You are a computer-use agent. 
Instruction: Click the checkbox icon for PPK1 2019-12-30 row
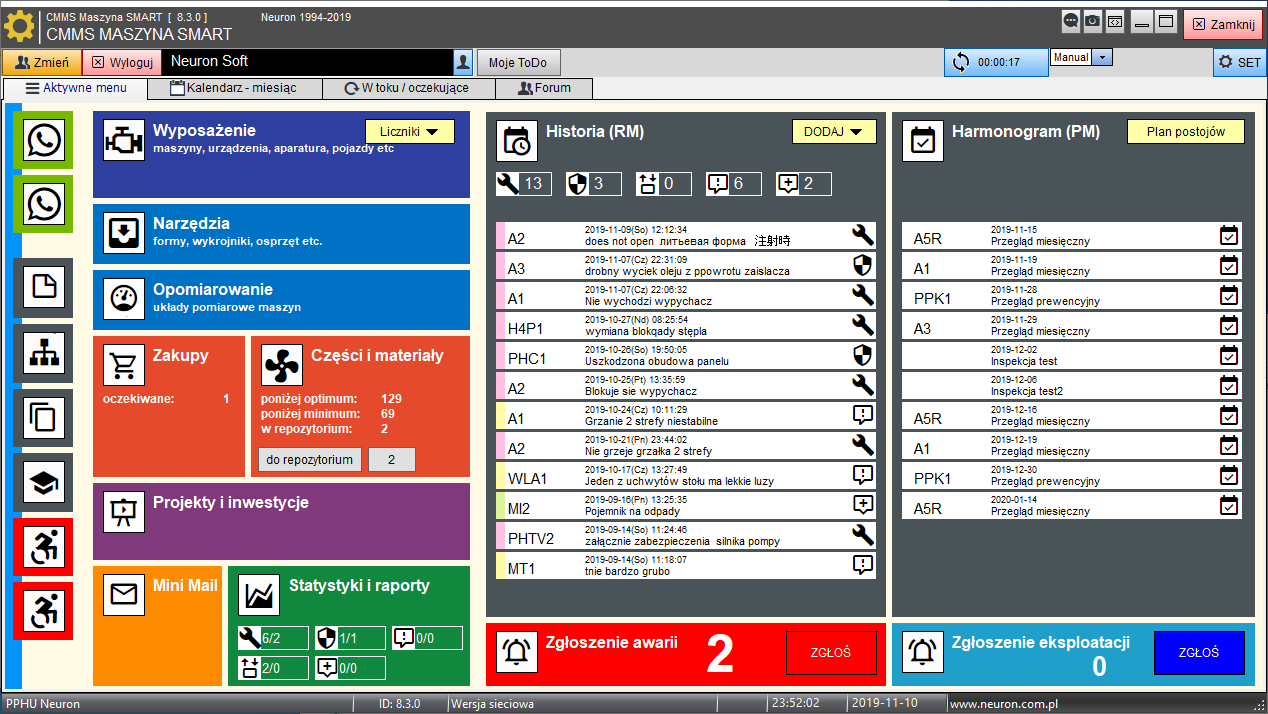[1229, 475]
